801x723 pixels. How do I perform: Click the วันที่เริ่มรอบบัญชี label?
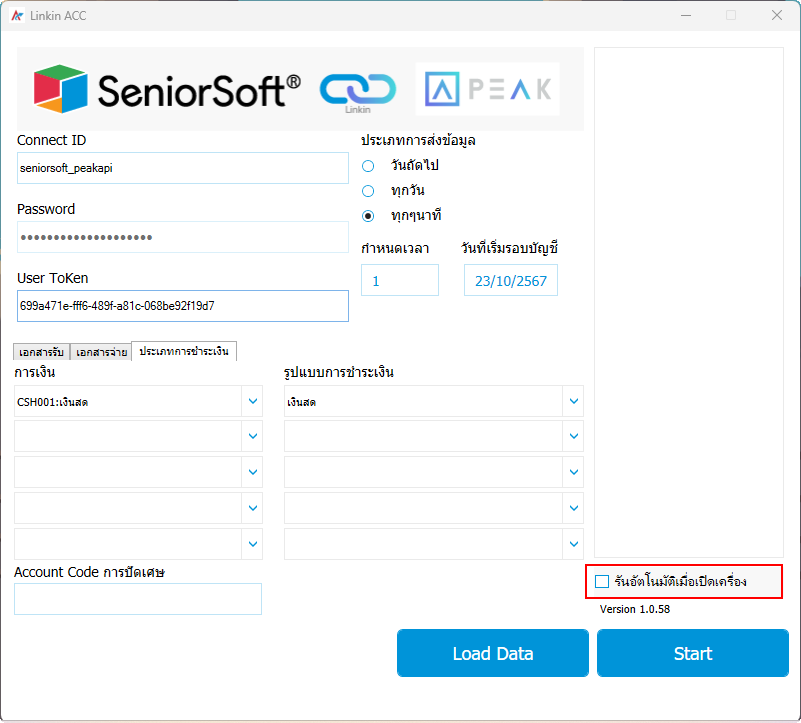click(x=509, y=248)
